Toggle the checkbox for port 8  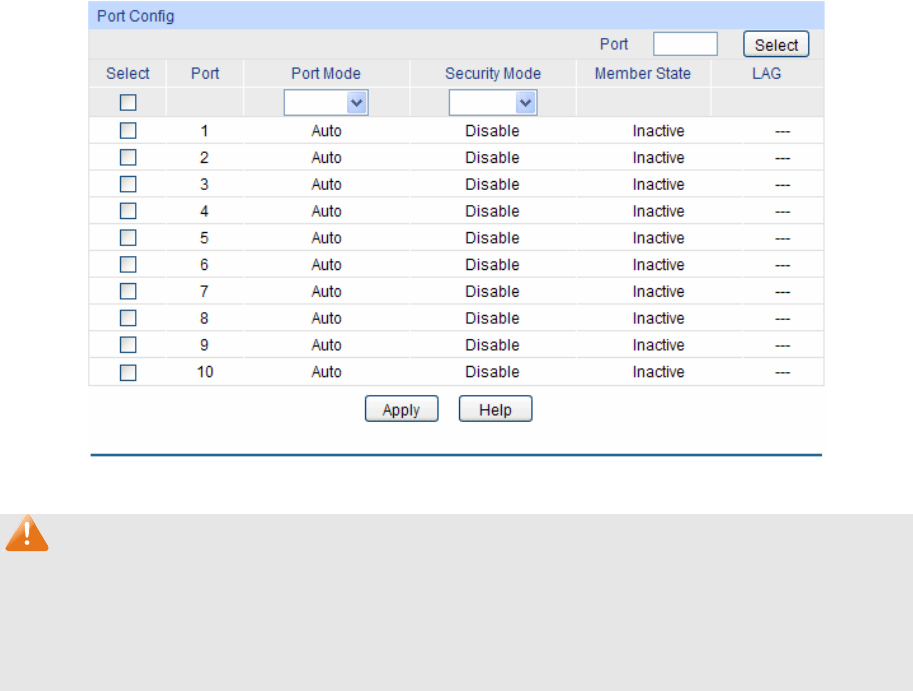[128, 318]
